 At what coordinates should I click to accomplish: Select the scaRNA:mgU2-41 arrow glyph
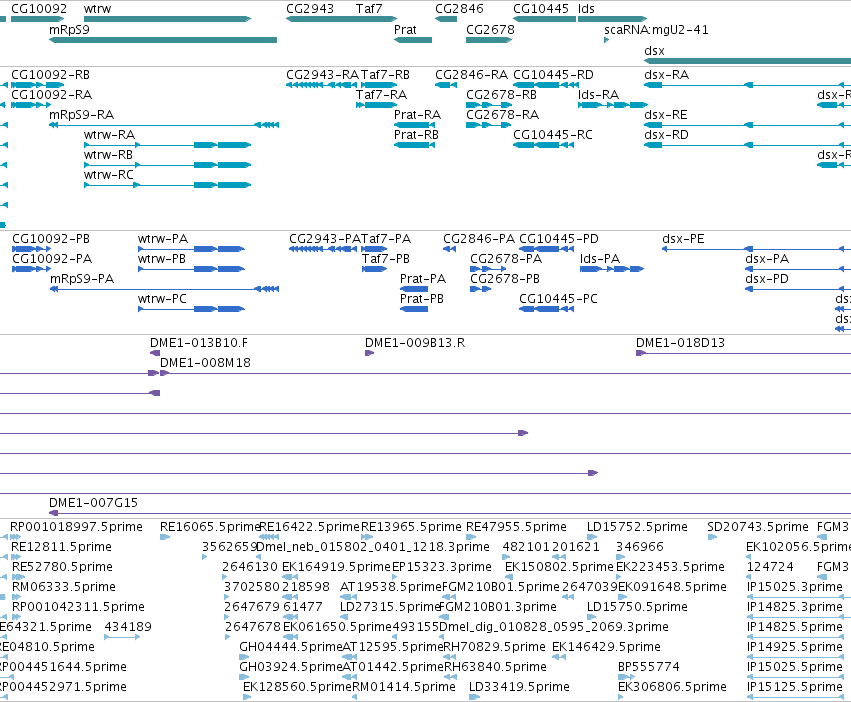coord(606,40)
